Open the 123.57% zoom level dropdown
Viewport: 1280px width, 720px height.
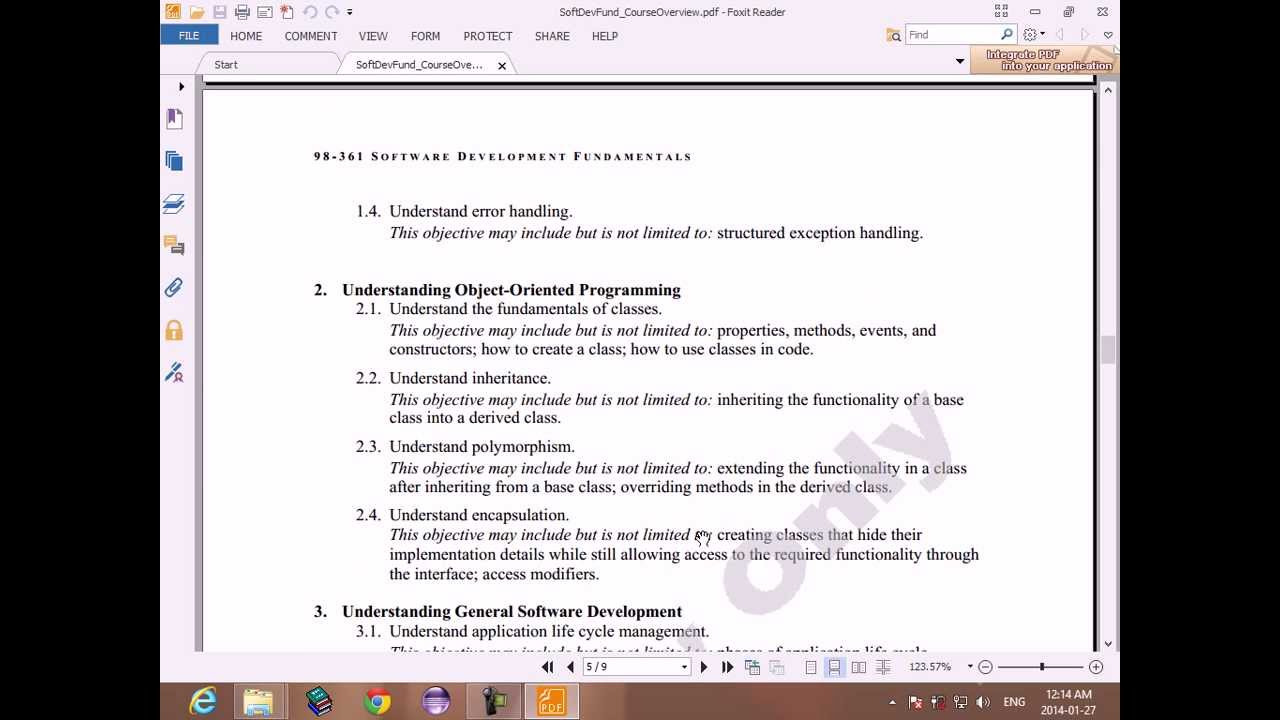pyautogui.click(x=970, y=667)
